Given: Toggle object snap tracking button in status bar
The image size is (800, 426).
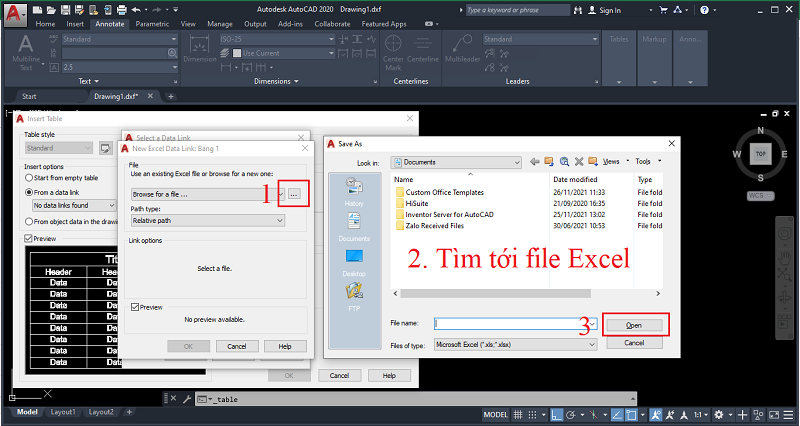Looking at the screenshot, I should click(617, 414).
